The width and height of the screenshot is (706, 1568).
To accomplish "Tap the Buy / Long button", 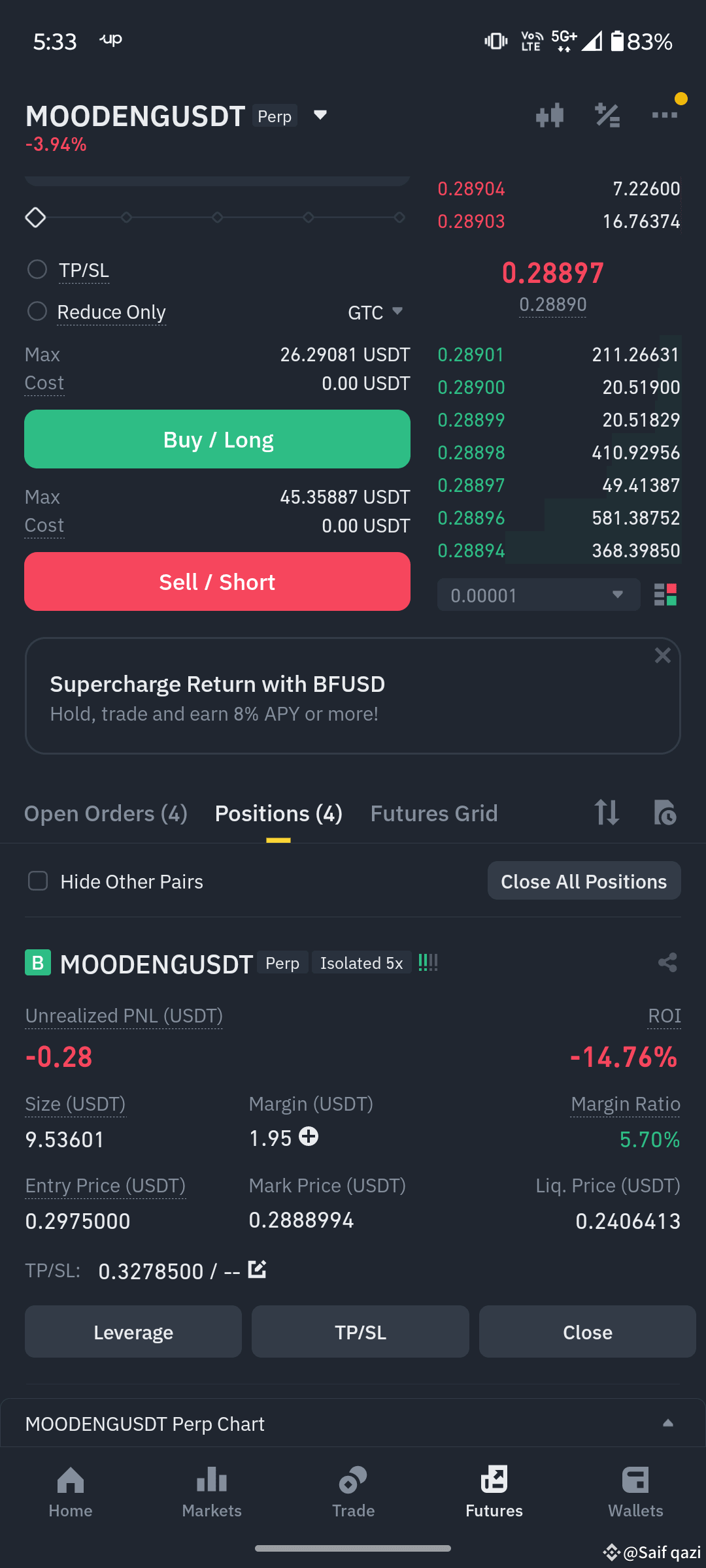I will [x=217, y=439].
